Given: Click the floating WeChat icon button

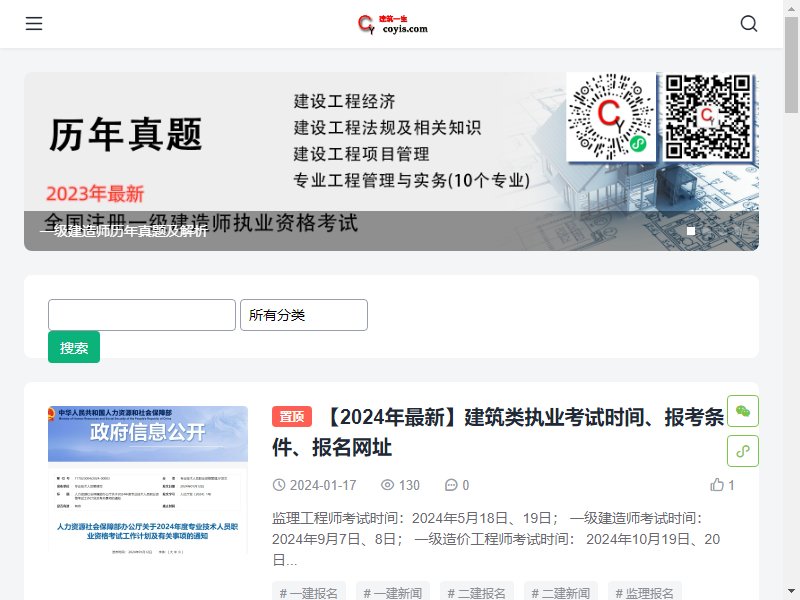Looking at the screenshot, I should (x=743, y=411).
